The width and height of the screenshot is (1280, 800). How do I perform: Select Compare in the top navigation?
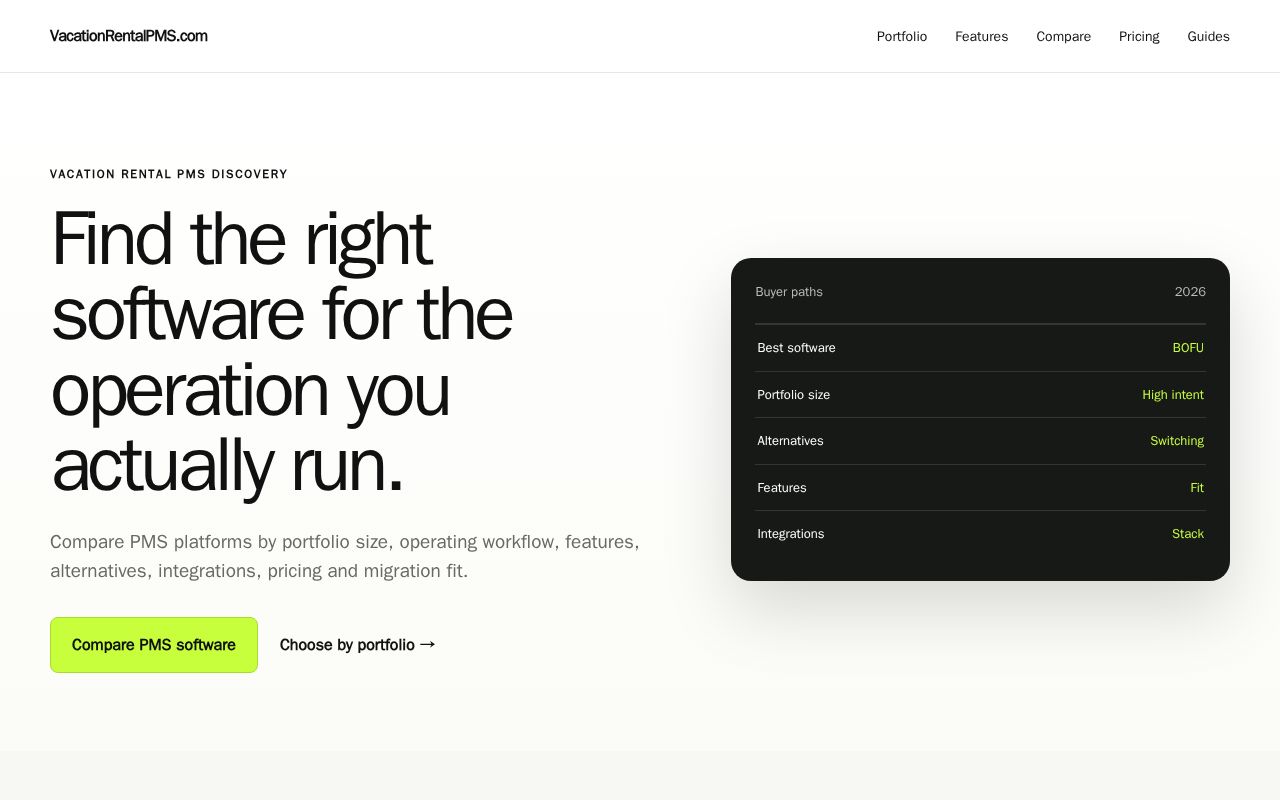(x=1063, y=37)
